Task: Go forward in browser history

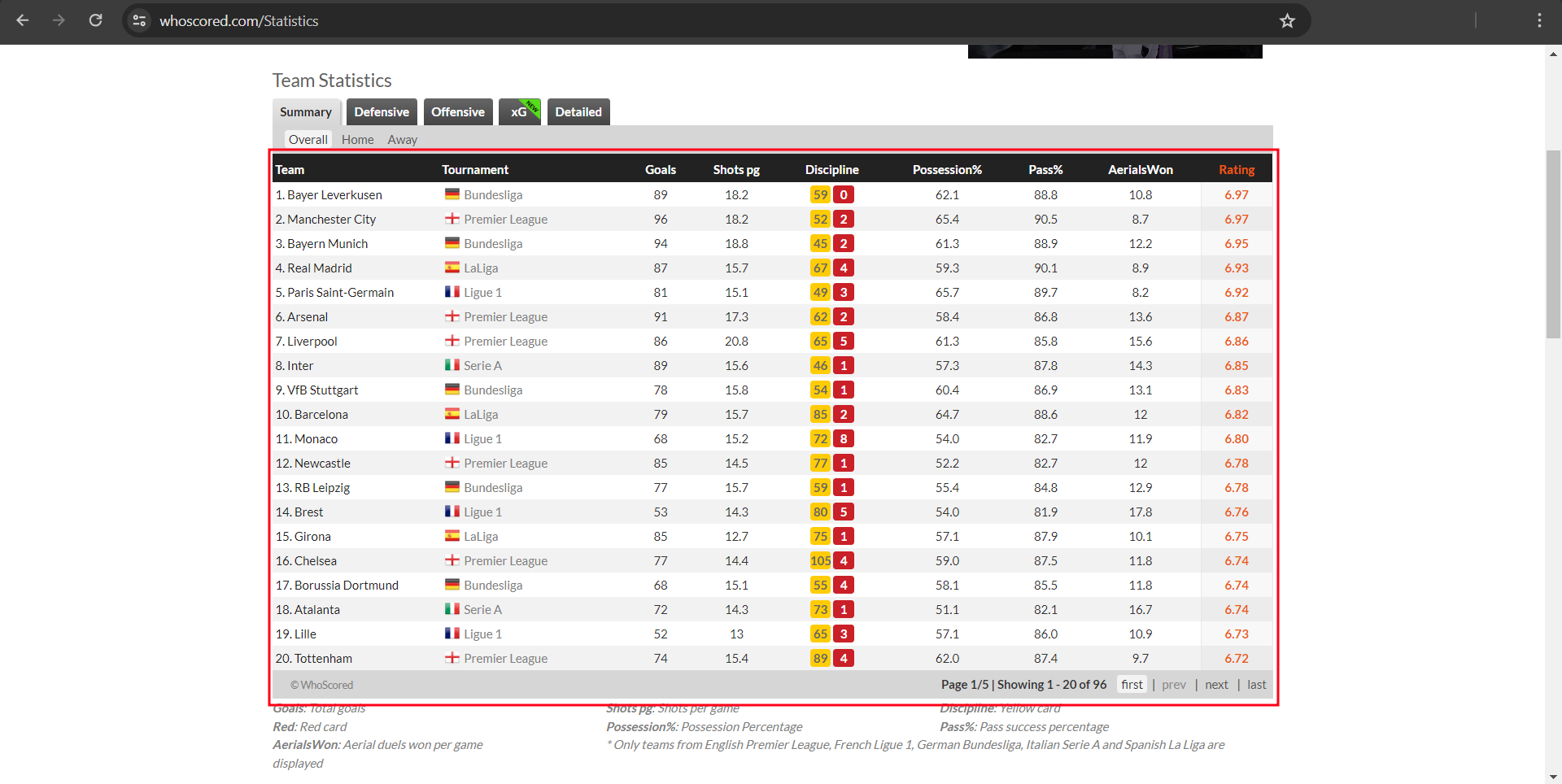Action: coord(59,20)
